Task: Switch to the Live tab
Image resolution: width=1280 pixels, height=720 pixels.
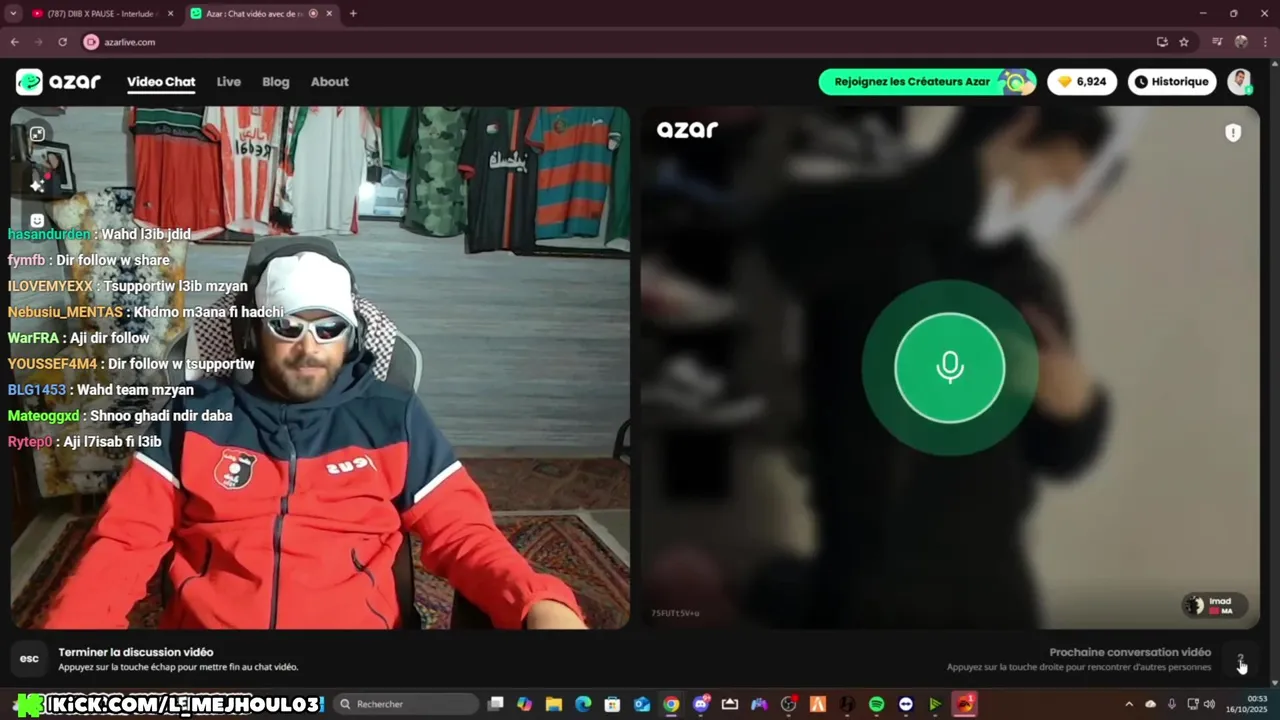Action: (x=229, y=82)
